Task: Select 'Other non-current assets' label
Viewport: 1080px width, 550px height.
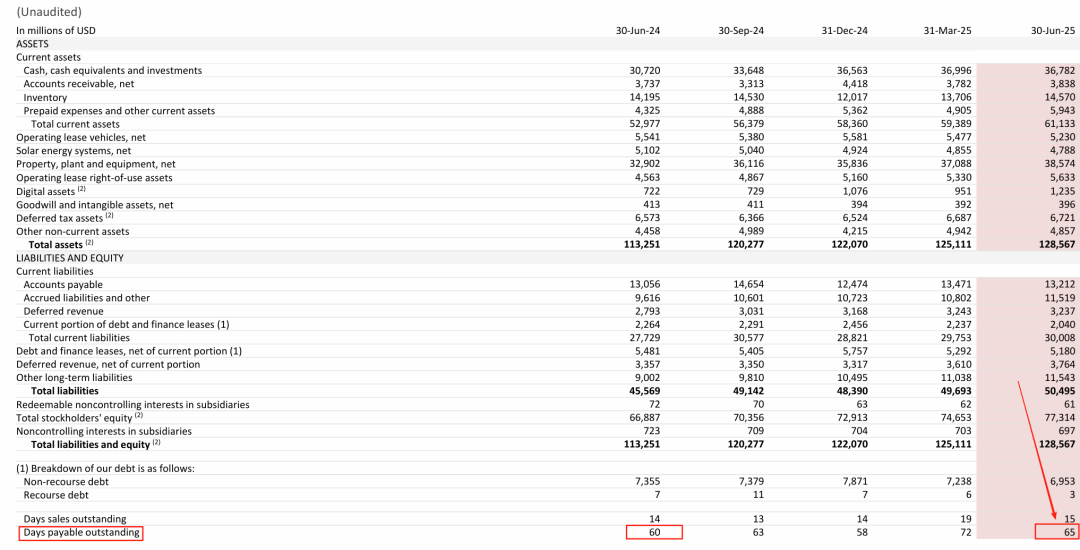Action: pos(72,231)
